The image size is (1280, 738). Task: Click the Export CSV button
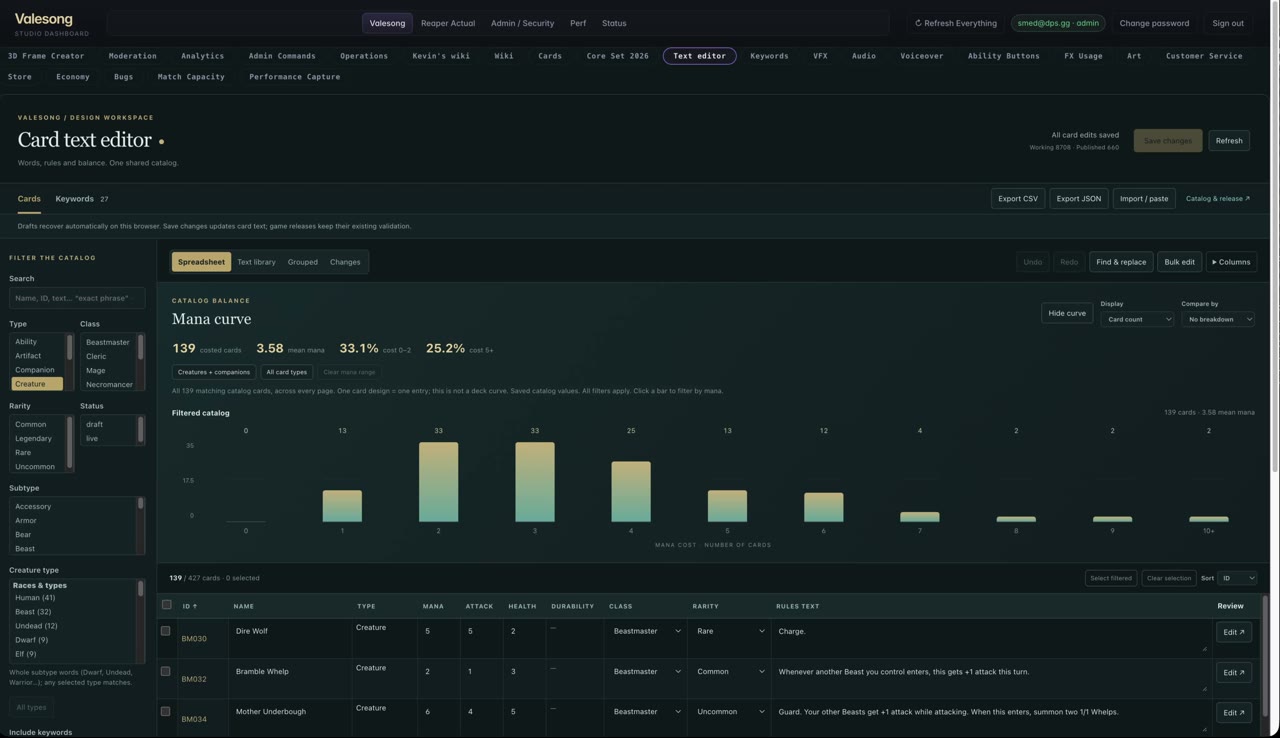click(x=1018, y=199)
